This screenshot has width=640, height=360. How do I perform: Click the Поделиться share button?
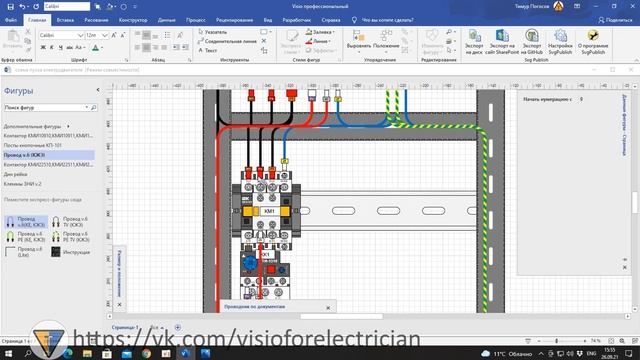615,20
